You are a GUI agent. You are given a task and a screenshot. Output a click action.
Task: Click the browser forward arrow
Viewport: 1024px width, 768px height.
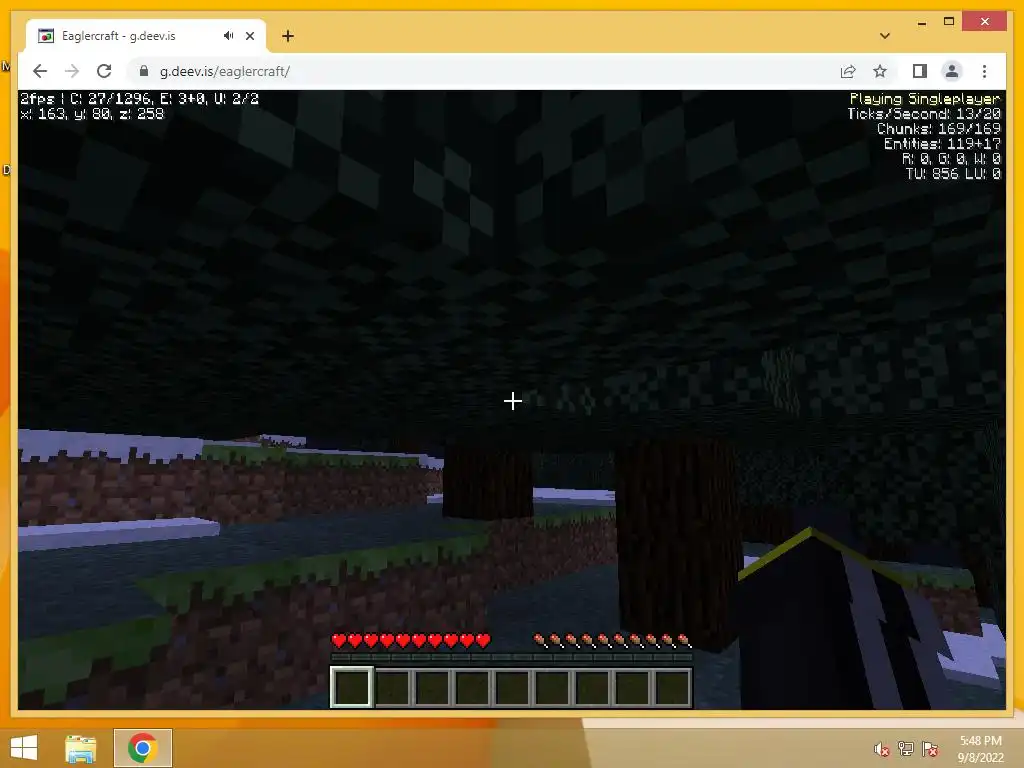(72, 71)
